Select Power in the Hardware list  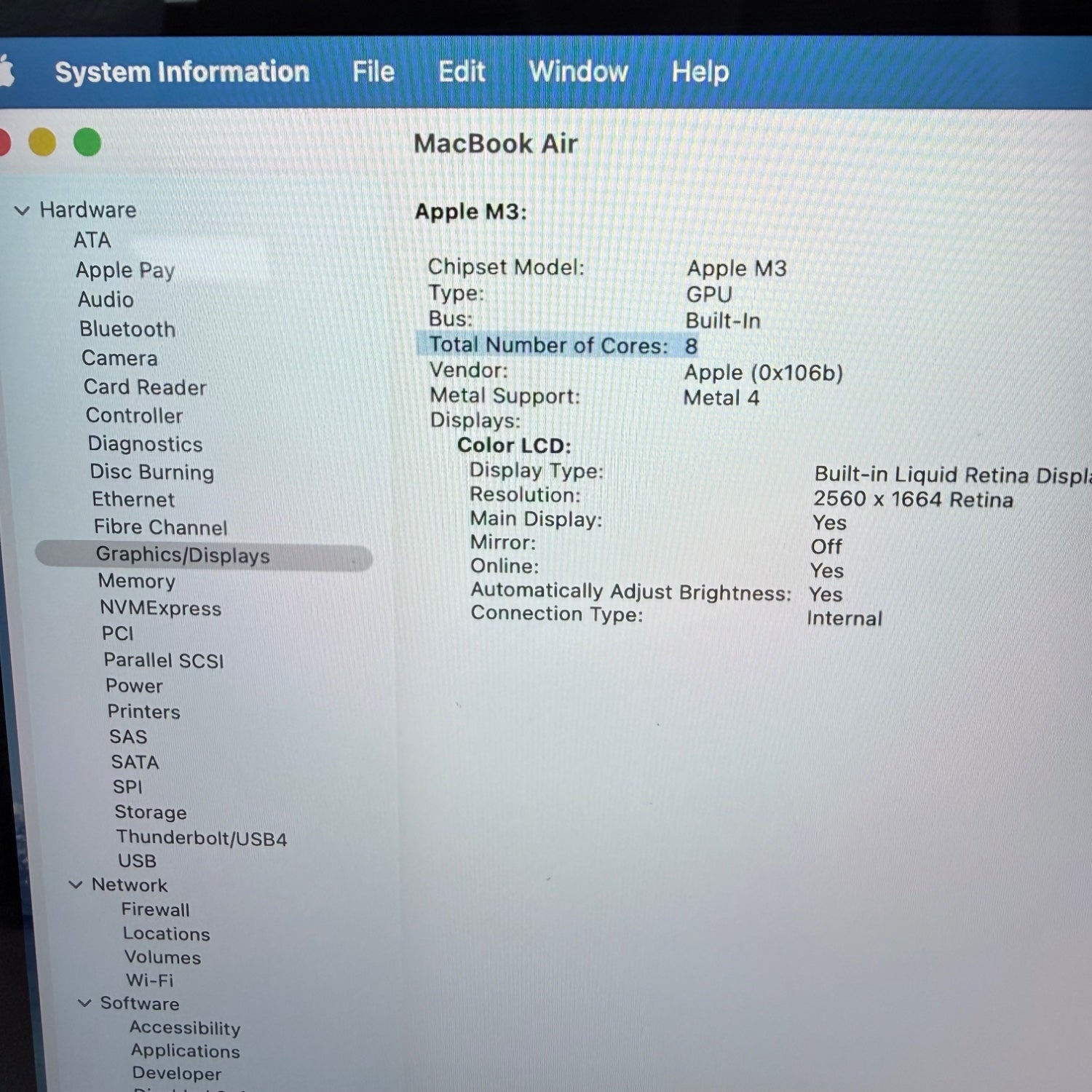(134, 686)
